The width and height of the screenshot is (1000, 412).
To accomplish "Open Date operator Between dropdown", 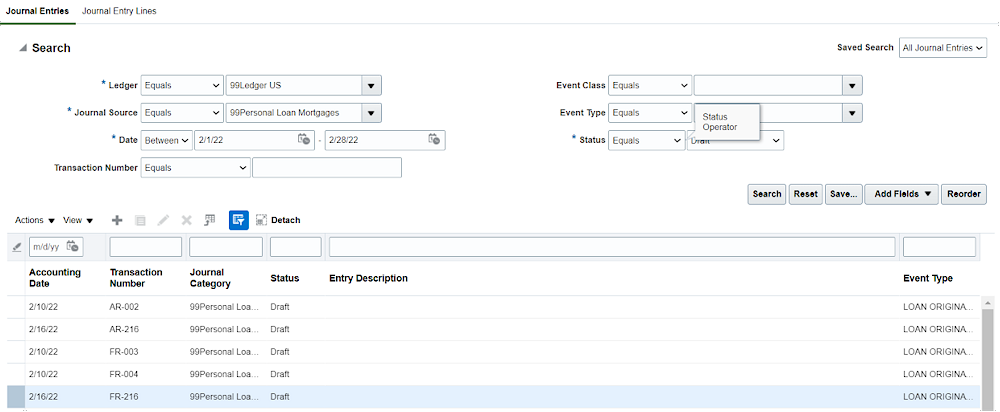I will [x=166, y=140].
